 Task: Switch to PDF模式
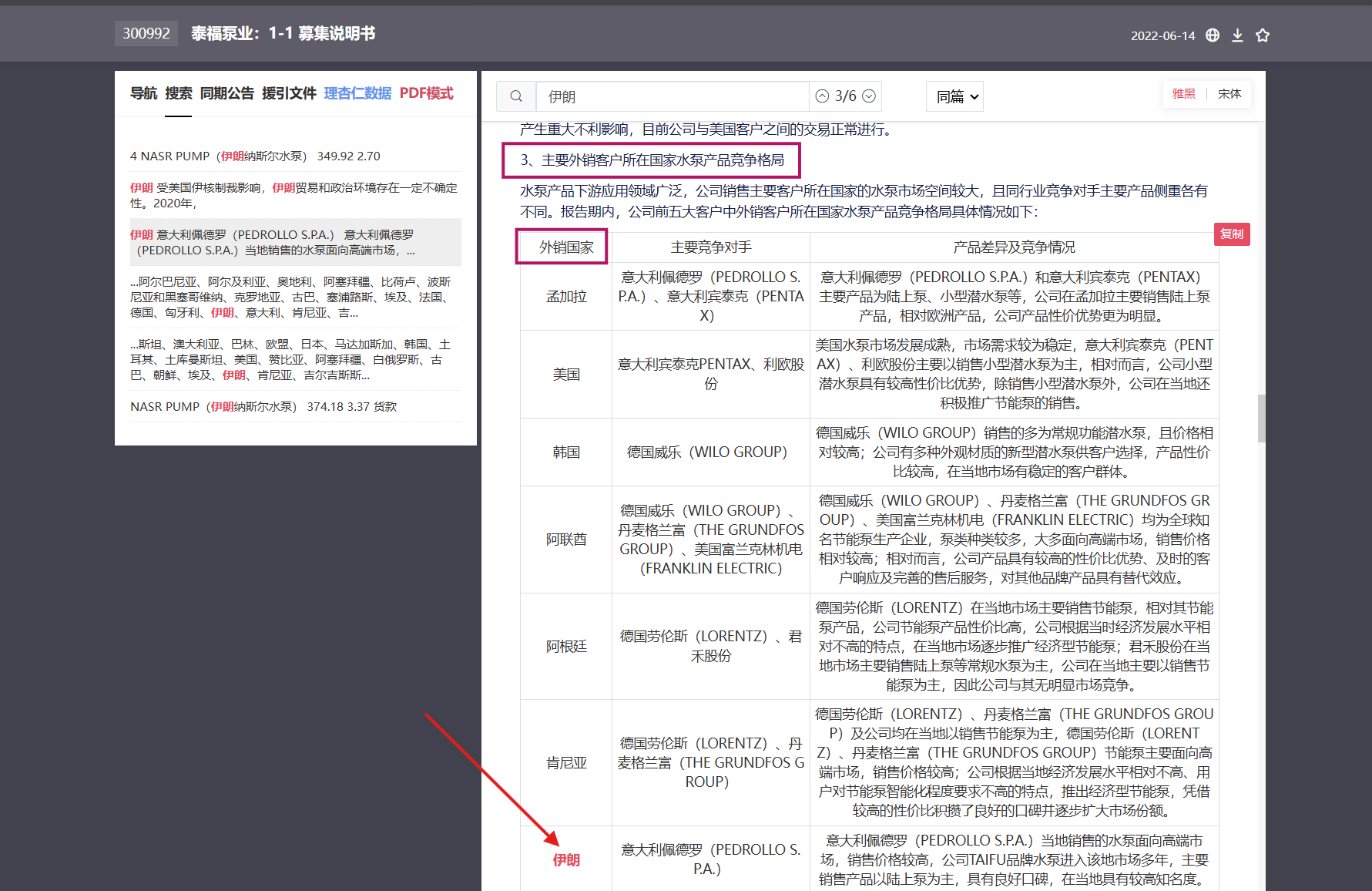pos(426,93)
